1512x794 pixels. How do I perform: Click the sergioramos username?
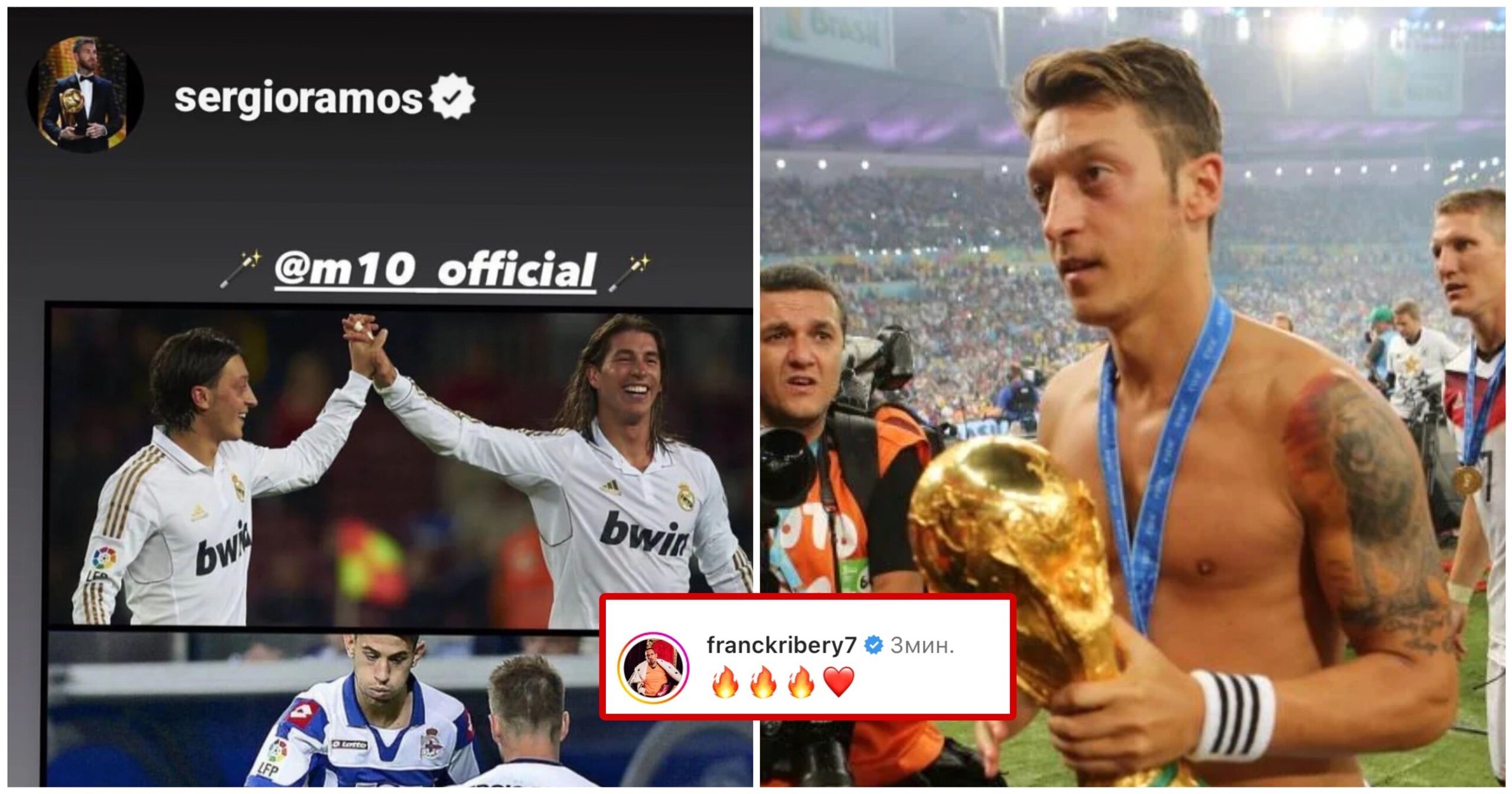point(298,98)
